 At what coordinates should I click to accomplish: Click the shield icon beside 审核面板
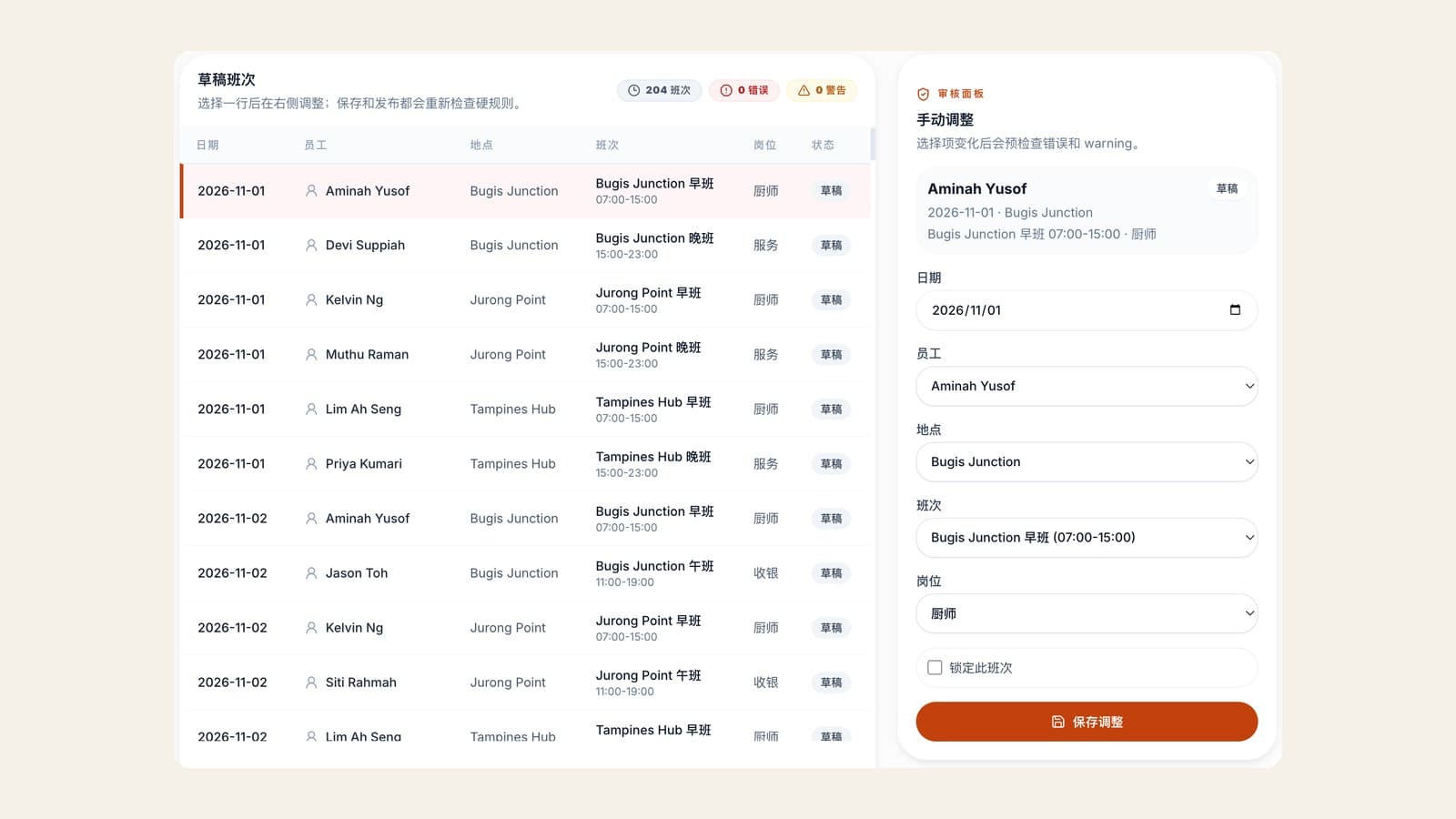(x=923, y=94)
